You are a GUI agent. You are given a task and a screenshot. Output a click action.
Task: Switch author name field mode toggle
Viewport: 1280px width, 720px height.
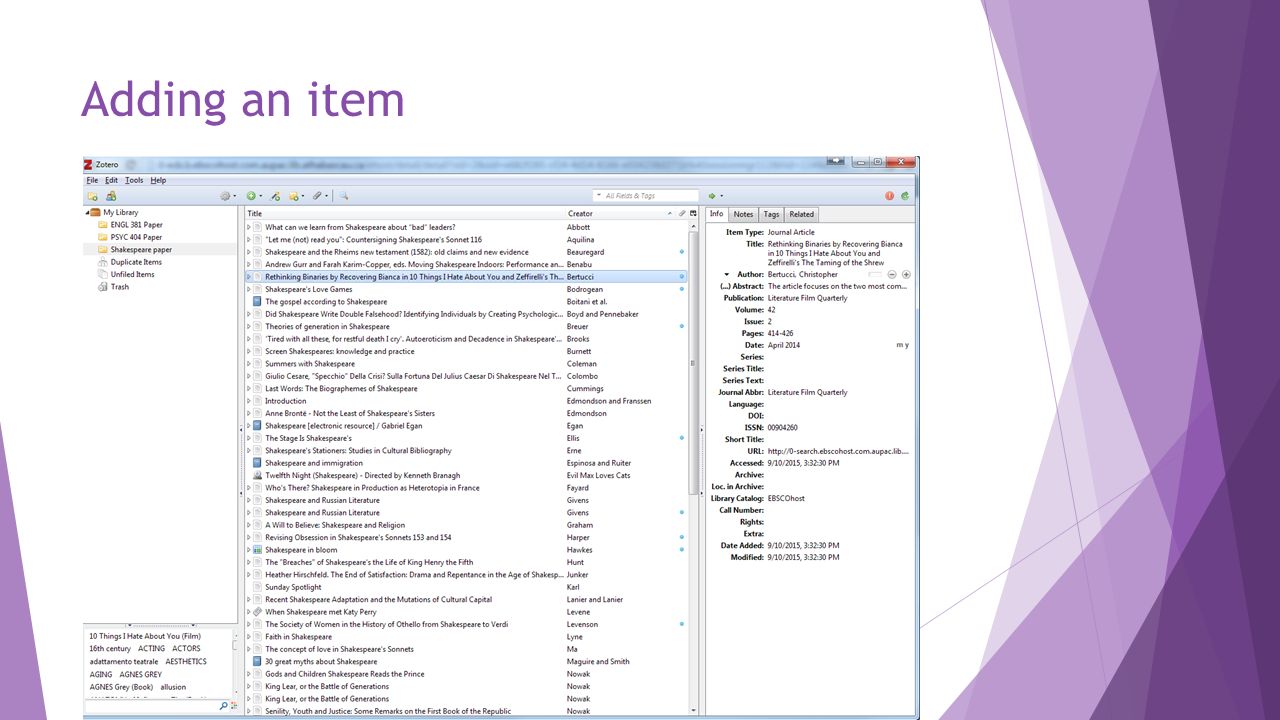(x=875, y=275)
